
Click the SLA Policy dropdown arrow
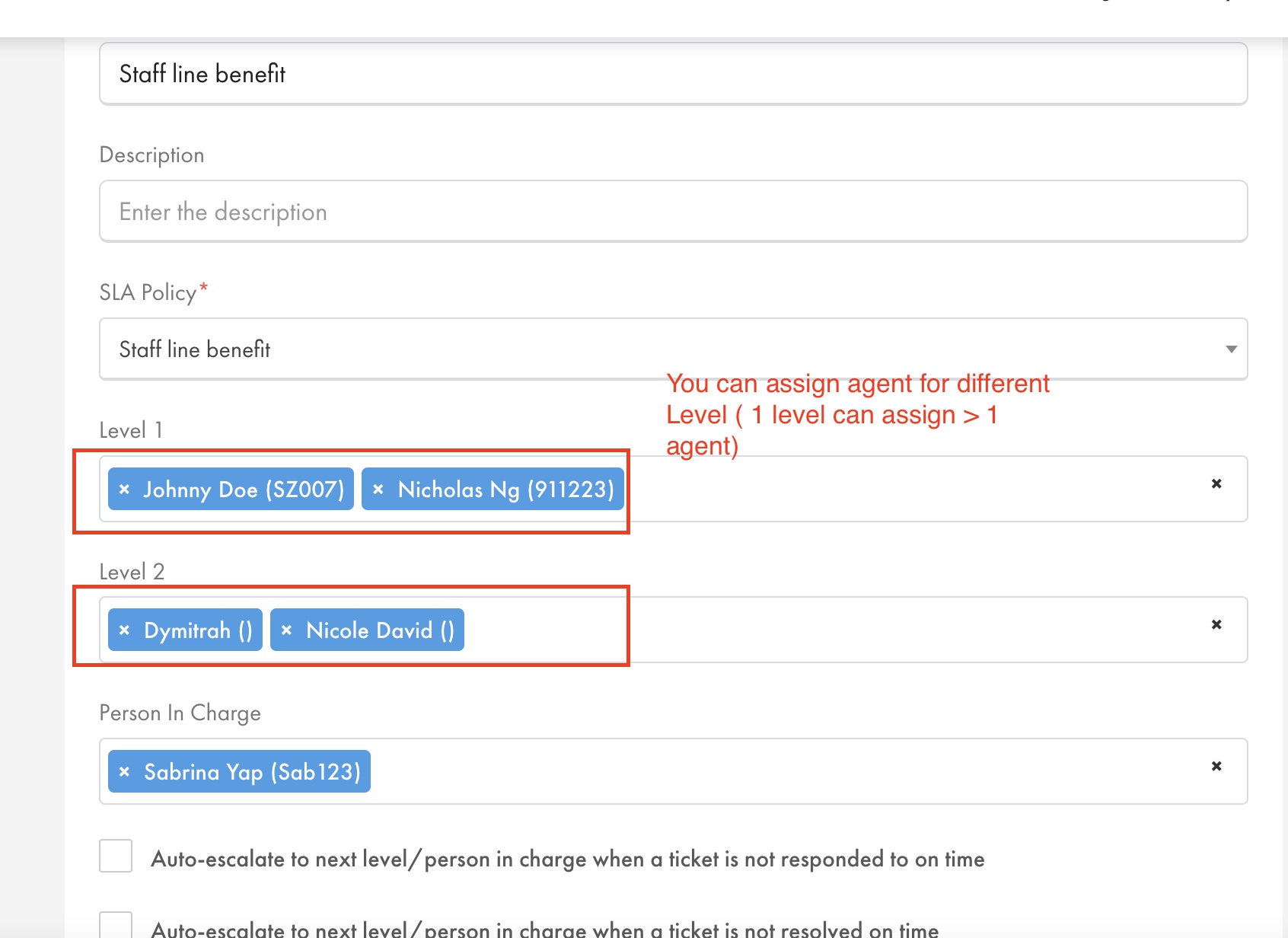(1231, 349)
